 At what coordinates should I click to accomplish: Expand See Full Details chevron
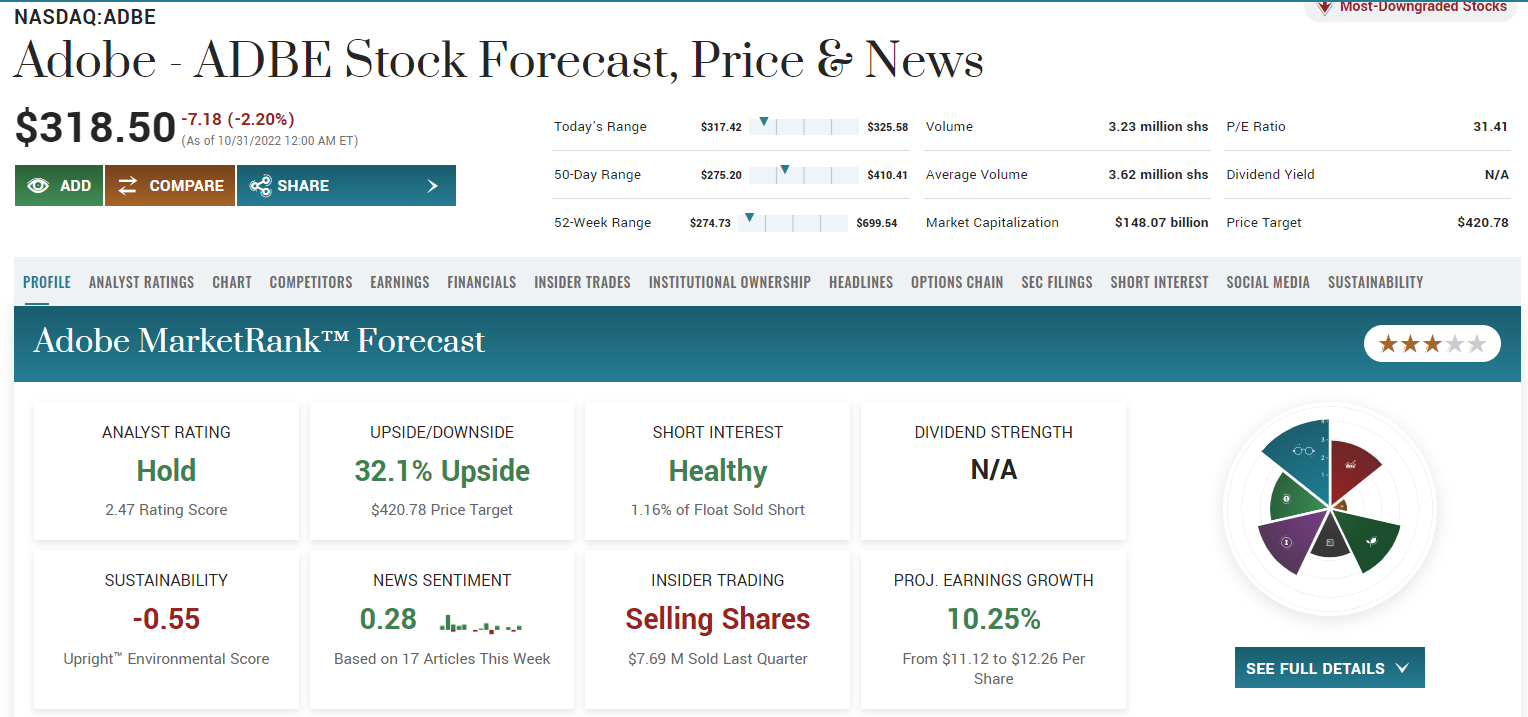coord(1401,668)
